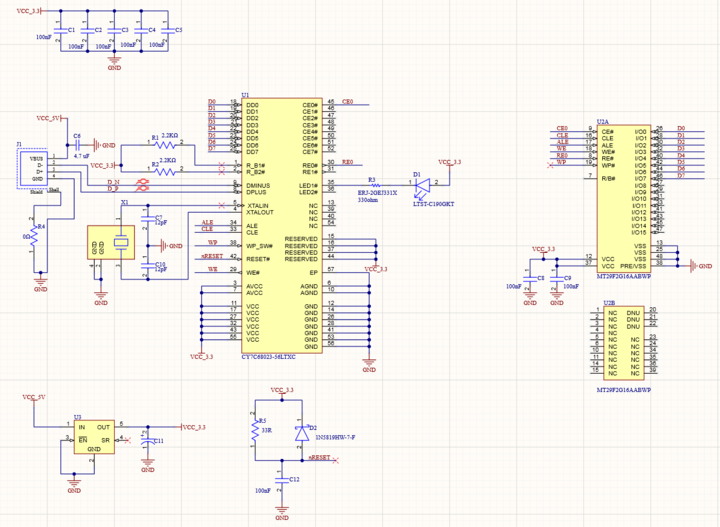Select resistor R1 symbol

(x=165, y=145)
